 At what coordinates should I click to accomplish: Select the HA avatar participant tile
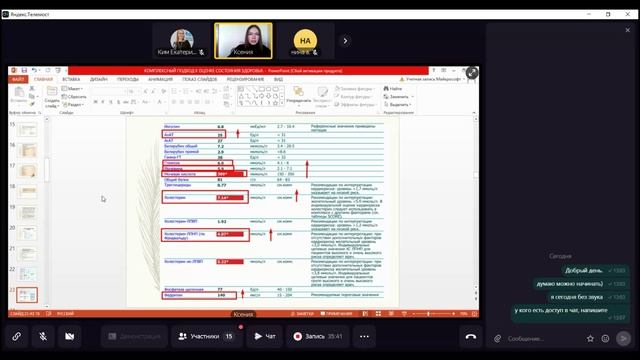tap(305, 41)
